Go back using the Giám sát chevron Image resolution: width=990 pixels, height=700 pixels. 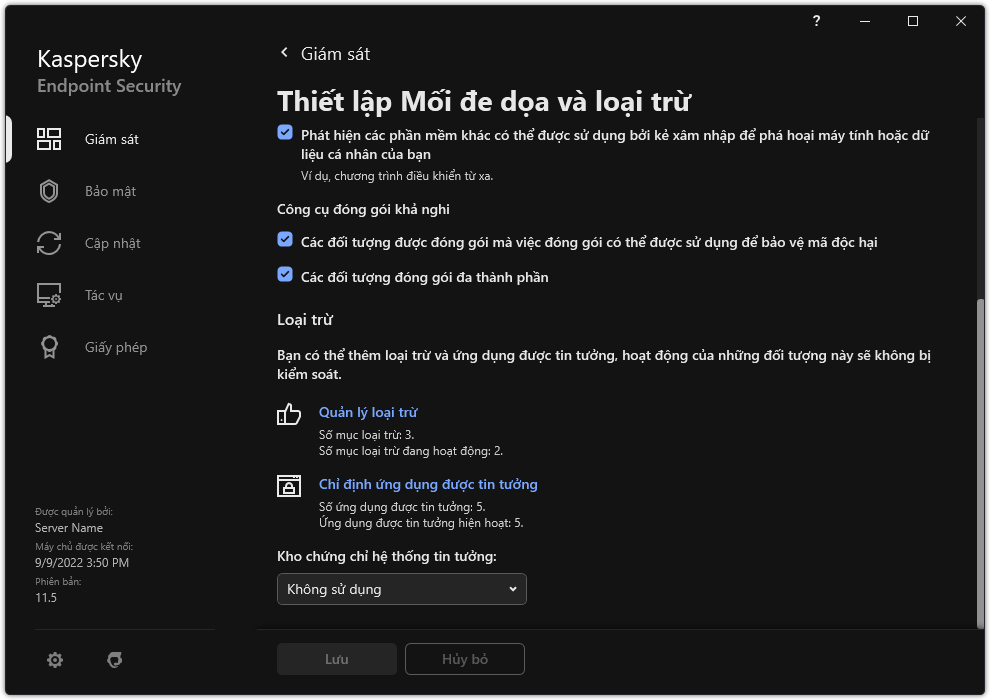click(285, 53)
